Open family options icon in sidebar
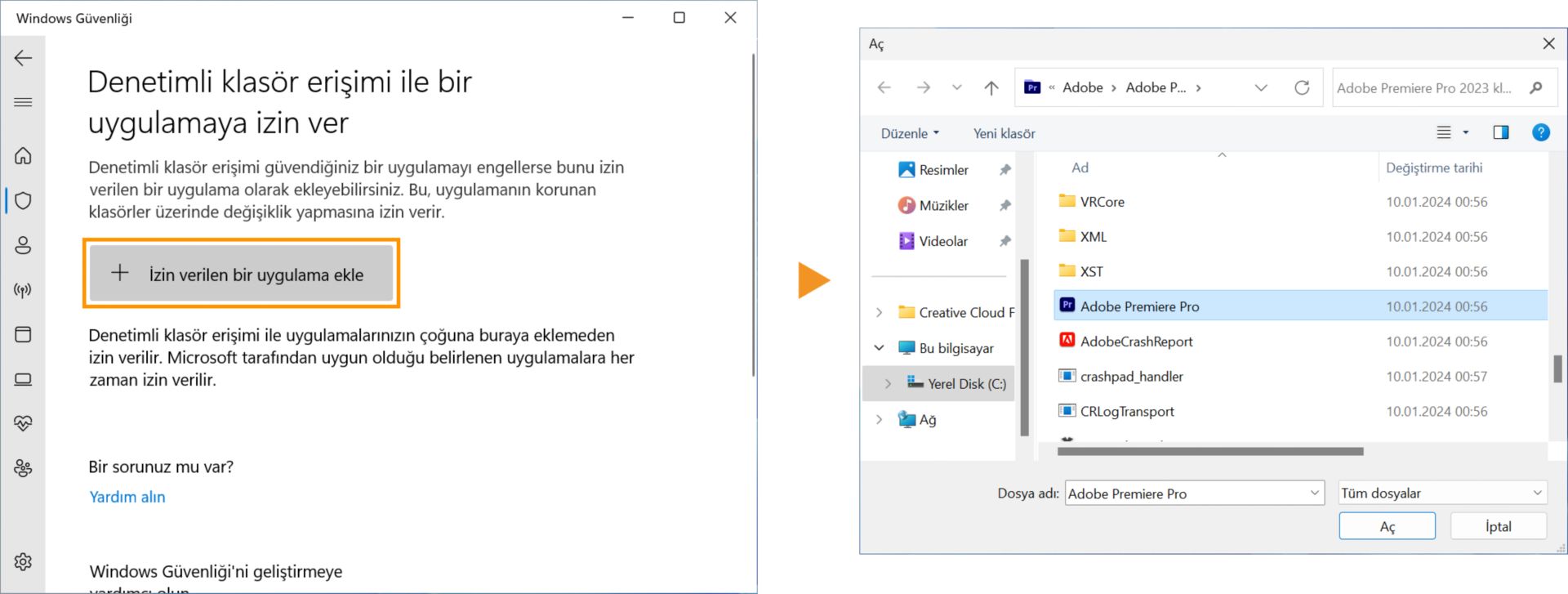 coord(23,468)
